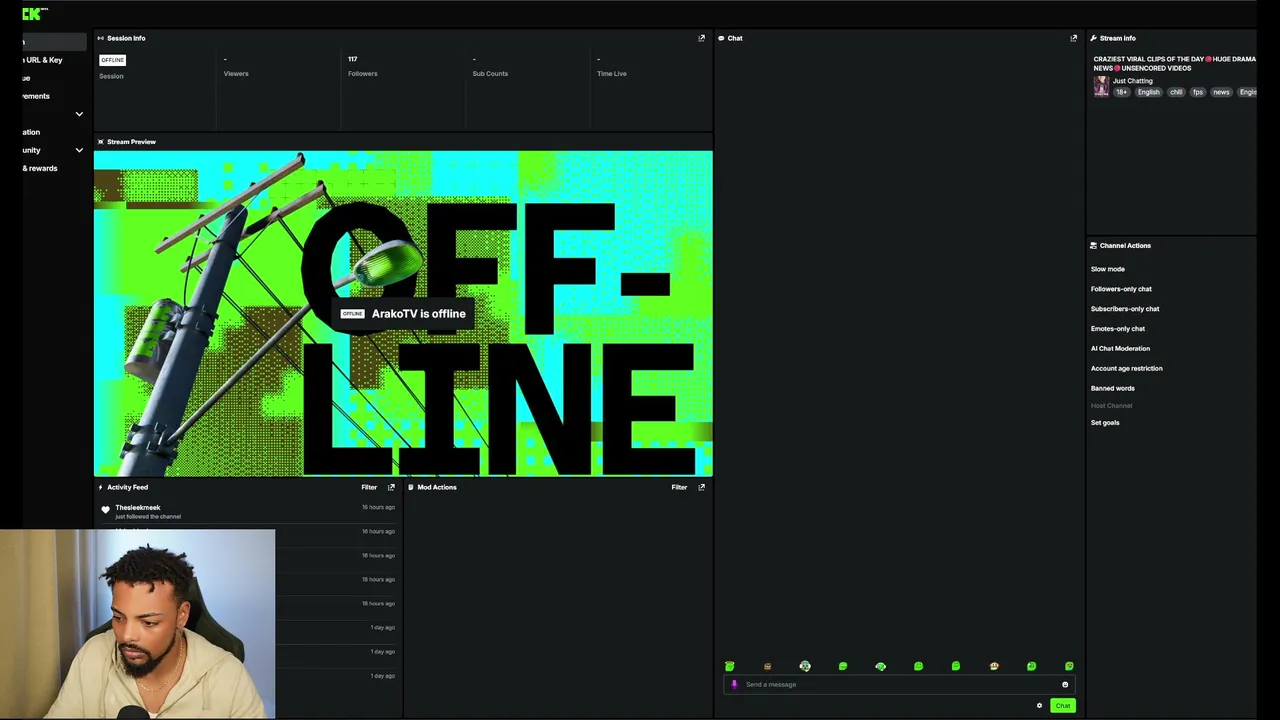The height and width of the screenshot is (720, 1280).
Task: Open chat settings gear icon
Action: [1039, 706]
